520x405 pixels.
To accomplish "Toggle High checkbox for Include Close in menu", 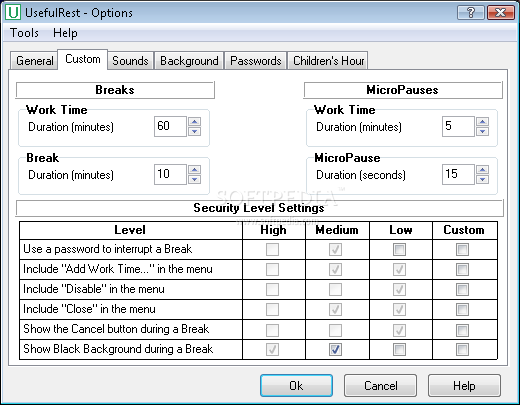I will (x=272, y=309).
